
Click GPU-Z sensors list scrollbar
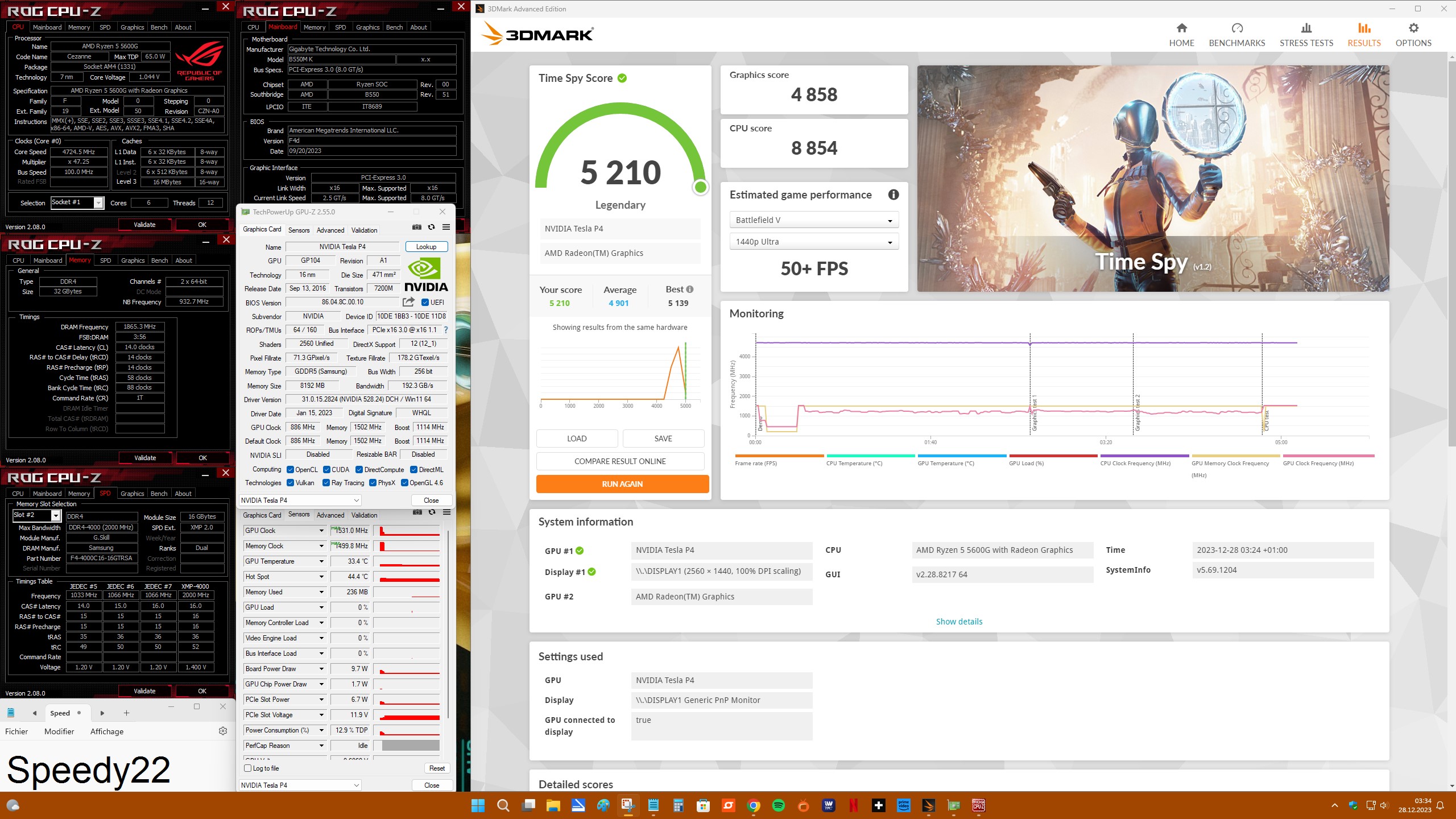pos(449,626)
